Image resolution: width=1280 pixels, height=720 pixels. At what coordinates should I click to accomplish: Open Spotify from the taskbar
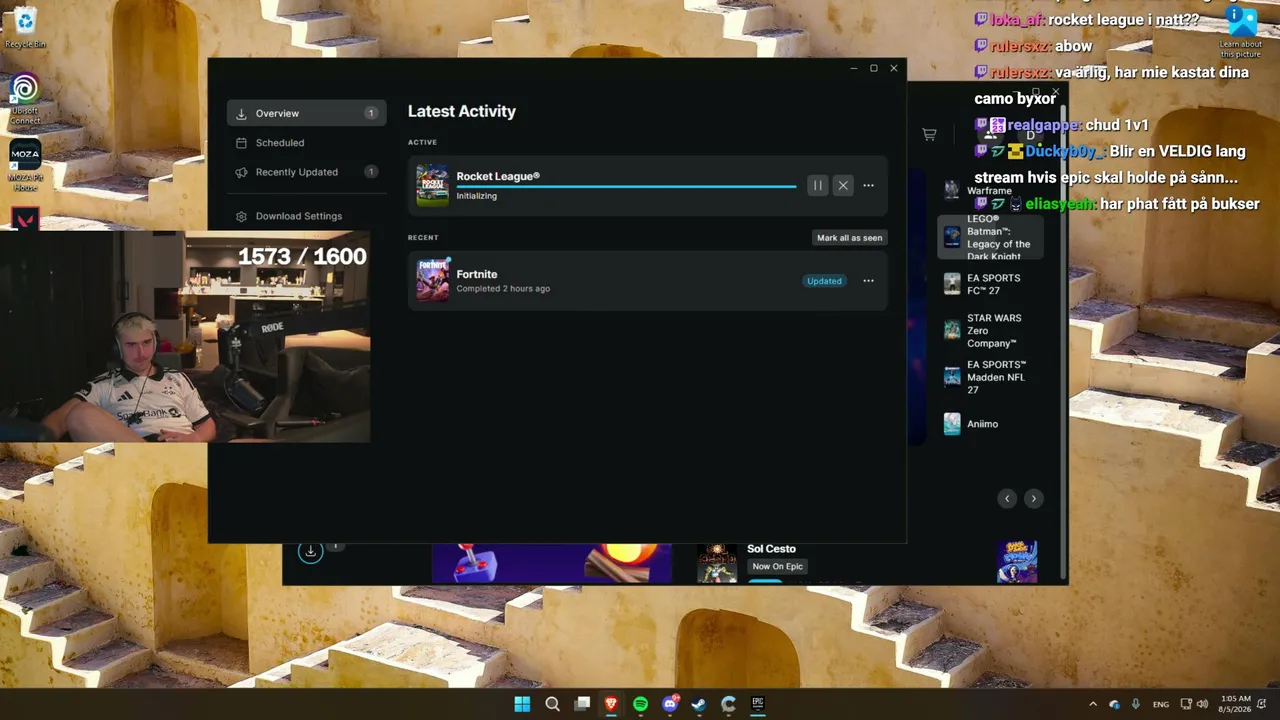point(641,704)
